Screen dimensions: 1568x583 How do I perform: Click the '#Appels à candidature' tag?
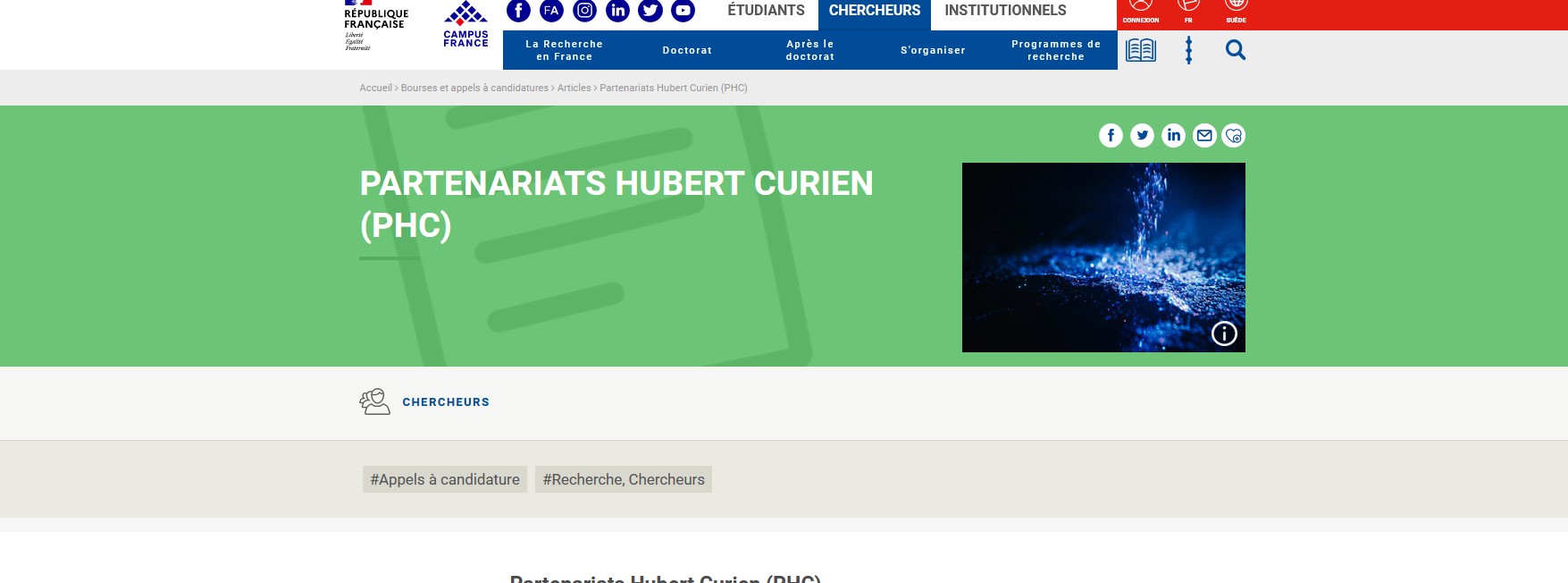444,479
